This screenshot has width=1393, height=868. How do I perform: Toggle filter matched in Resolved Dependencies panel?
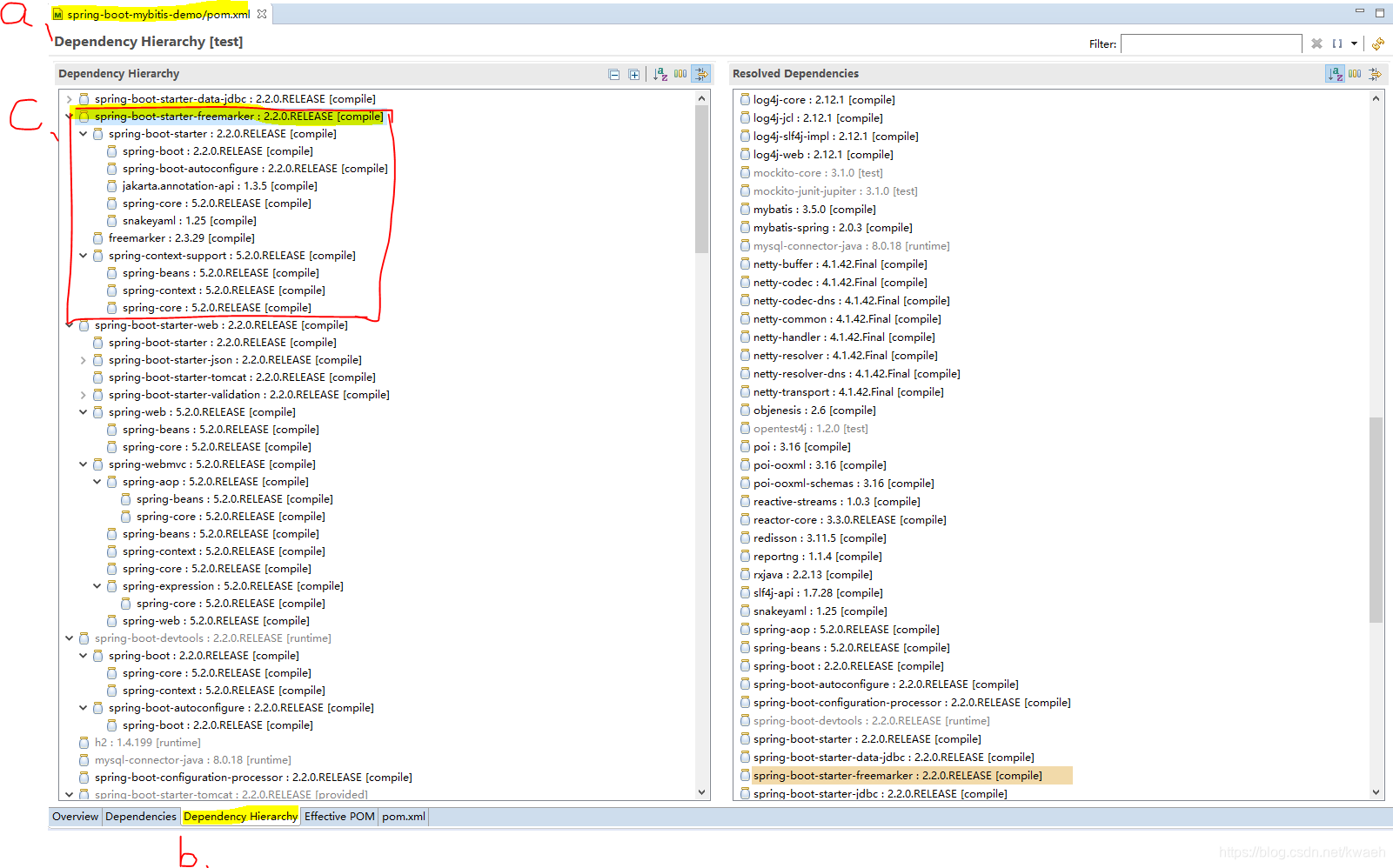(1375, 74)
